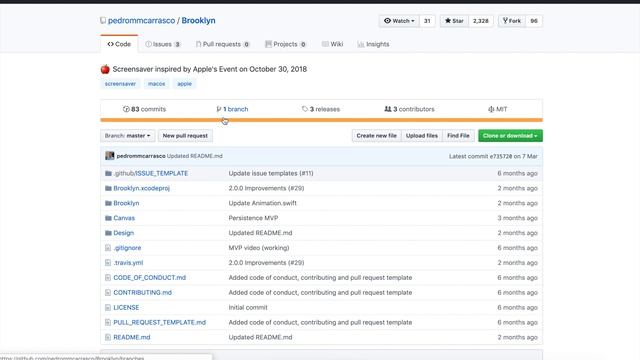Open the Design folder
This screenshot has height=360, width=640.
point(124,233)
